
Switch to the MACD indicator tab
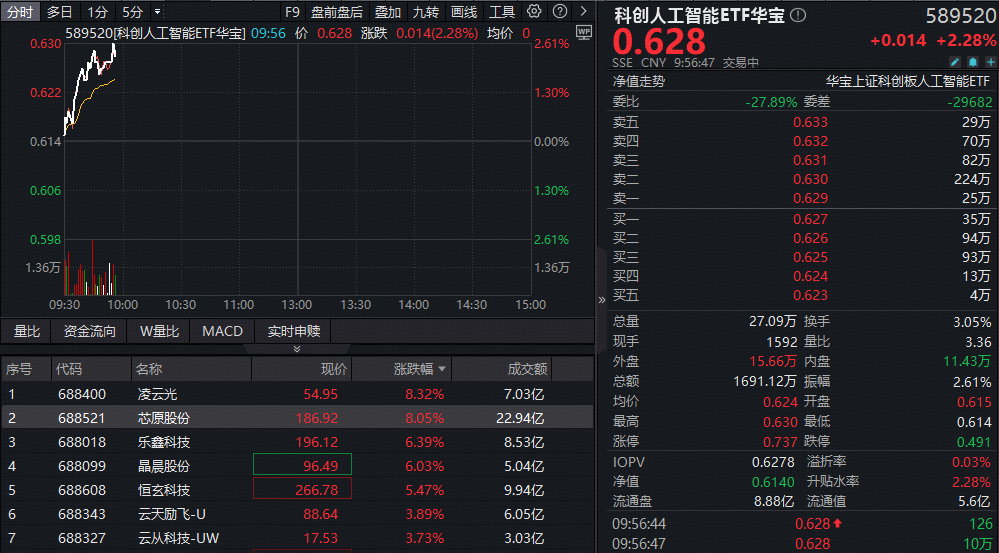[222, 331]
